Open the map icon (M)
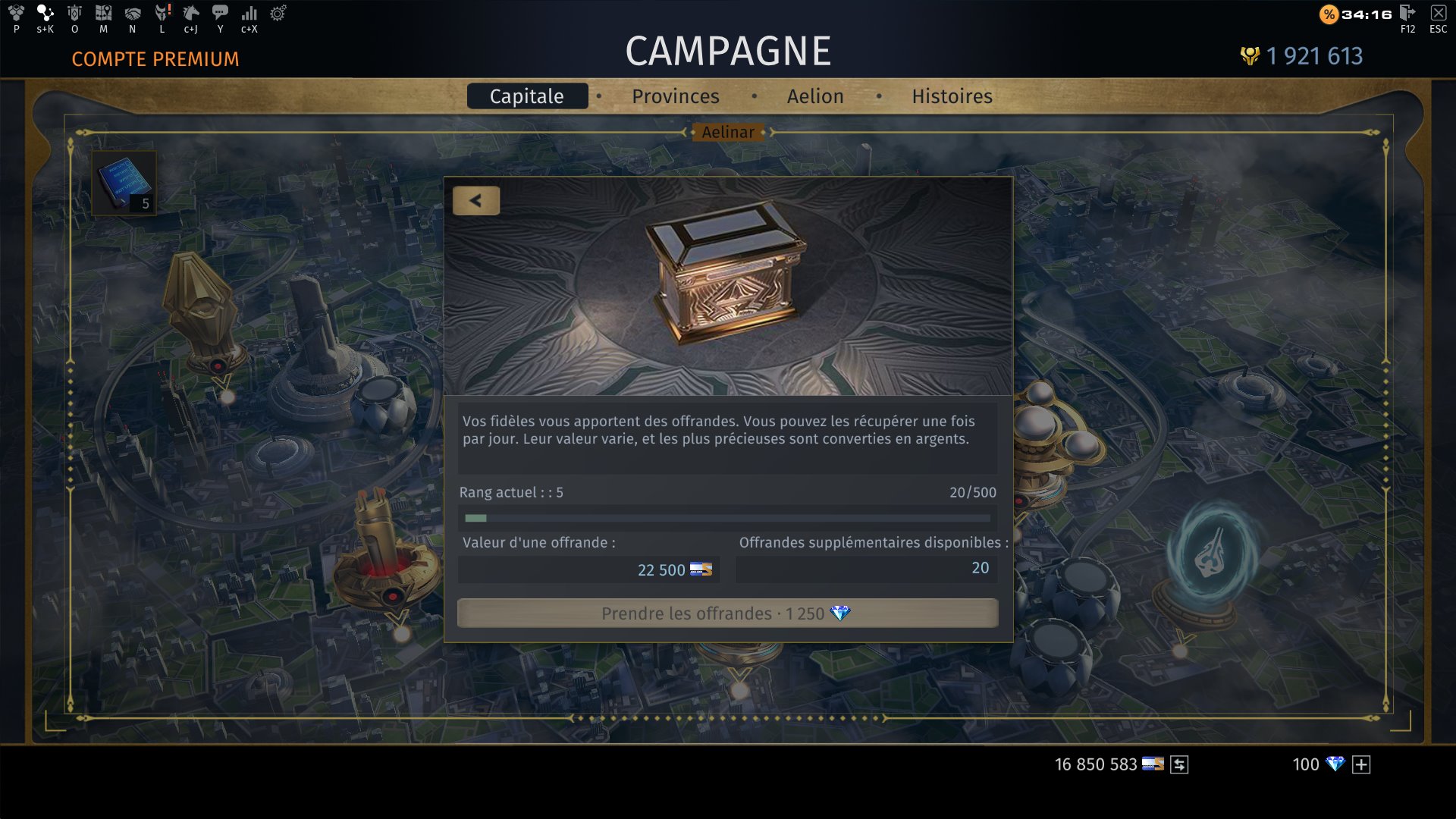The image size is (1456, 819). (x=103, y=14)
